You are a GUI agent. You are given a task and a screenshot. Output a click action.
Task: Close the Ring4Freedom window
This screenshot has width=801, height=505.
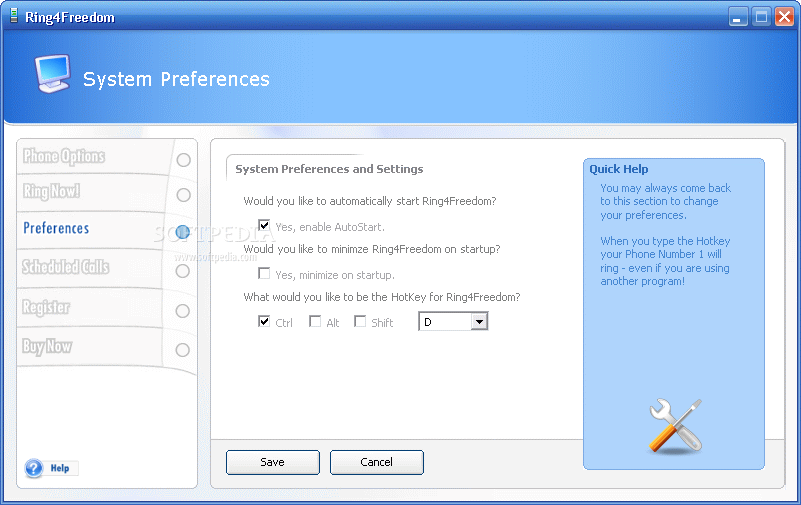(x=784, y=17)
